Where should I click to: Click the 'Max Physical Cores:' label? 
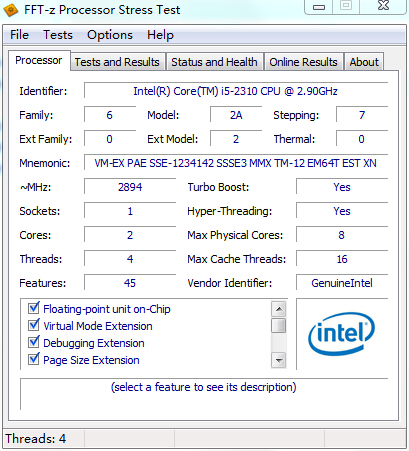point(235,235)
